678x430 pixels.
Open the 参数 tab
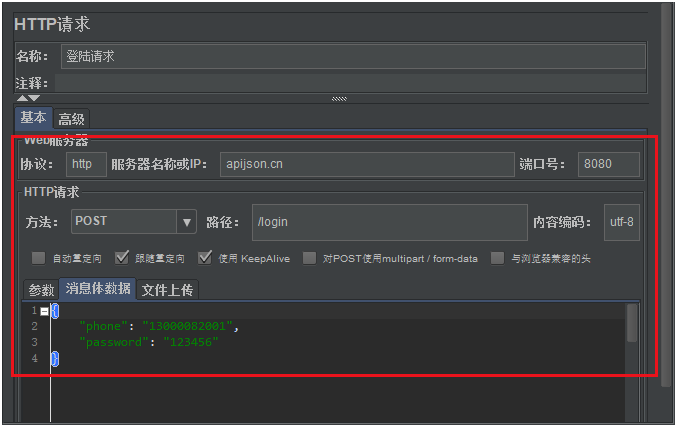click(41, 290)
